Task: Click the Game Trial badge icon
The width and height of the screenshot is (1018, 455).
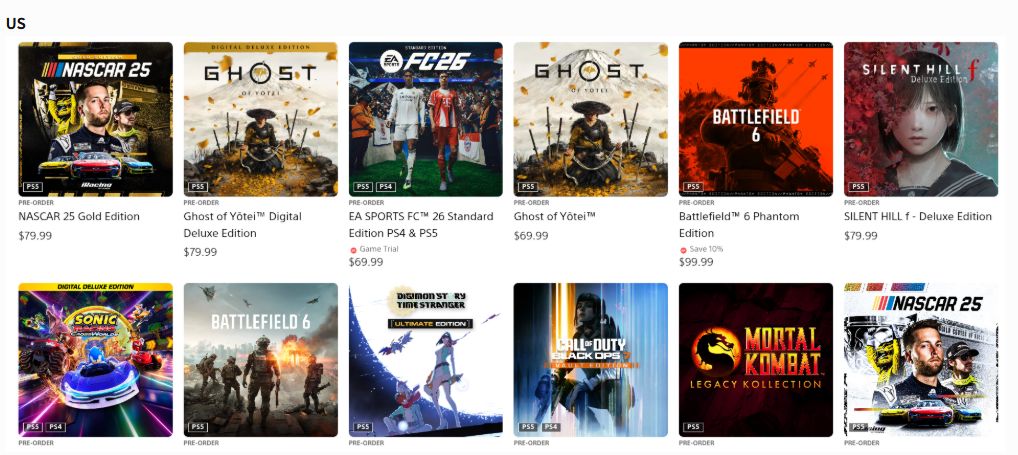Action: coord(353,250)
